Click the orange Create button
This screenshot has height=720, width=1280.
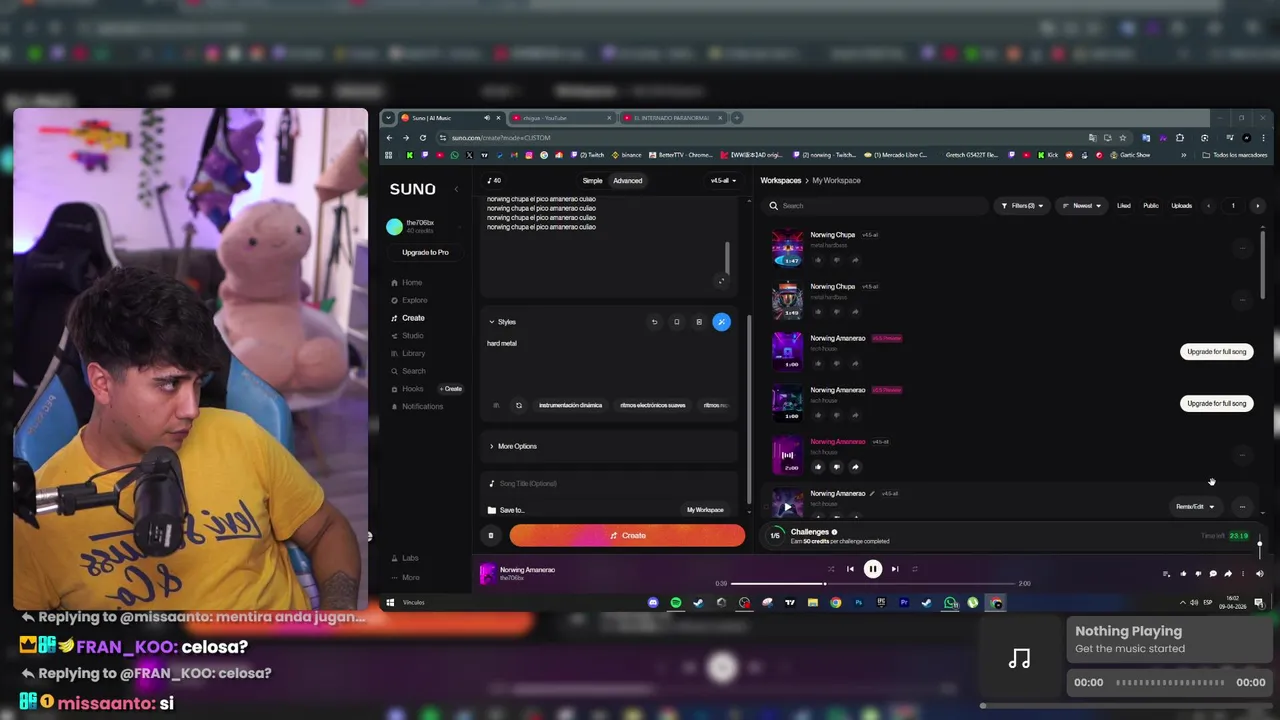(x=627, y=536)
